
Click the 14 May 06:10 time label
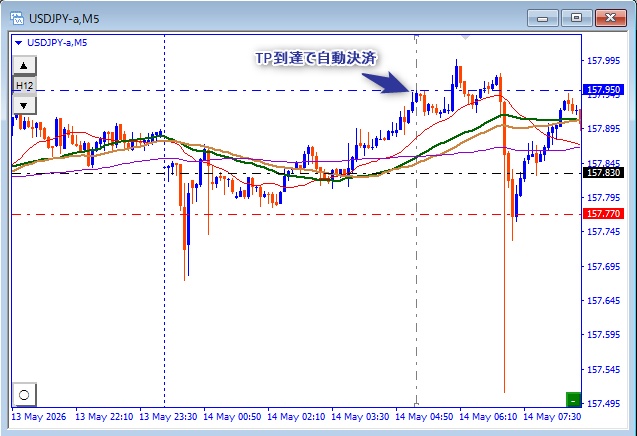tap(488, 417)
